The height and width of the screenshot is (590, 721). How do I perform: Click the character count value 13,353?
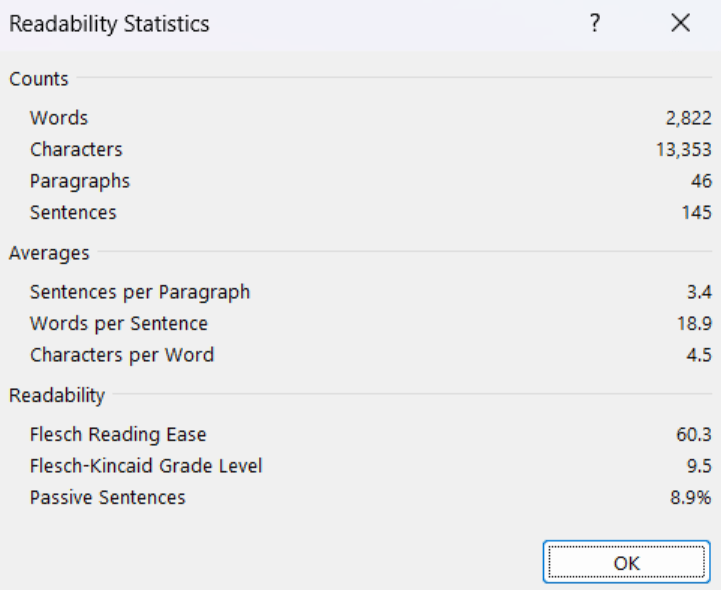(684, 149)
